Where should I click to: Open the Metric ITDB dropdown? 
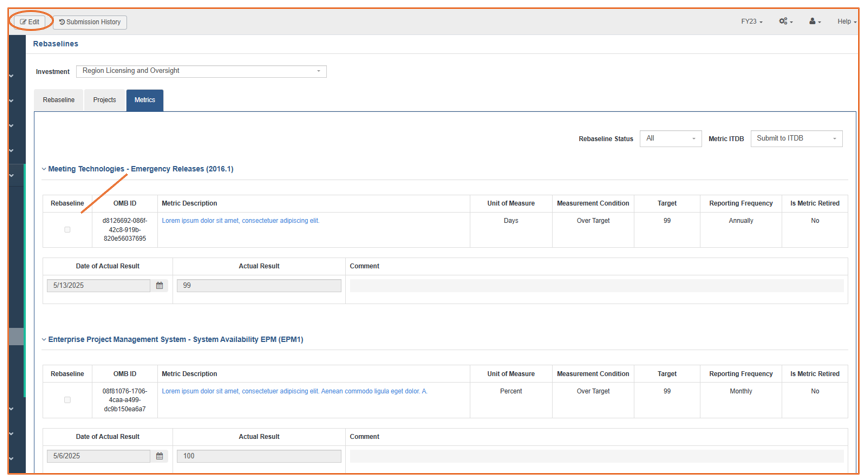(x=796, y=139)
